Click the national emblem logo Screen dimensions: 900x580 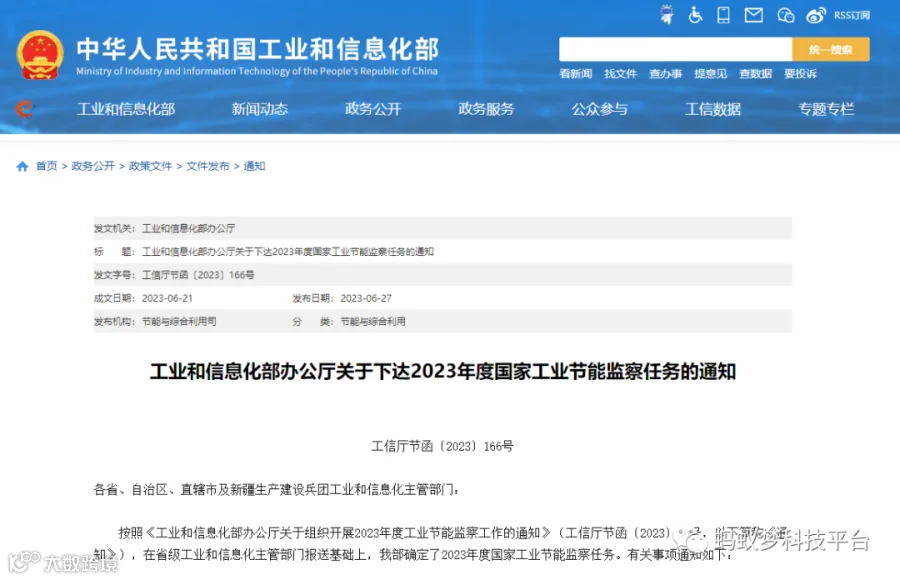click(40, 55)
